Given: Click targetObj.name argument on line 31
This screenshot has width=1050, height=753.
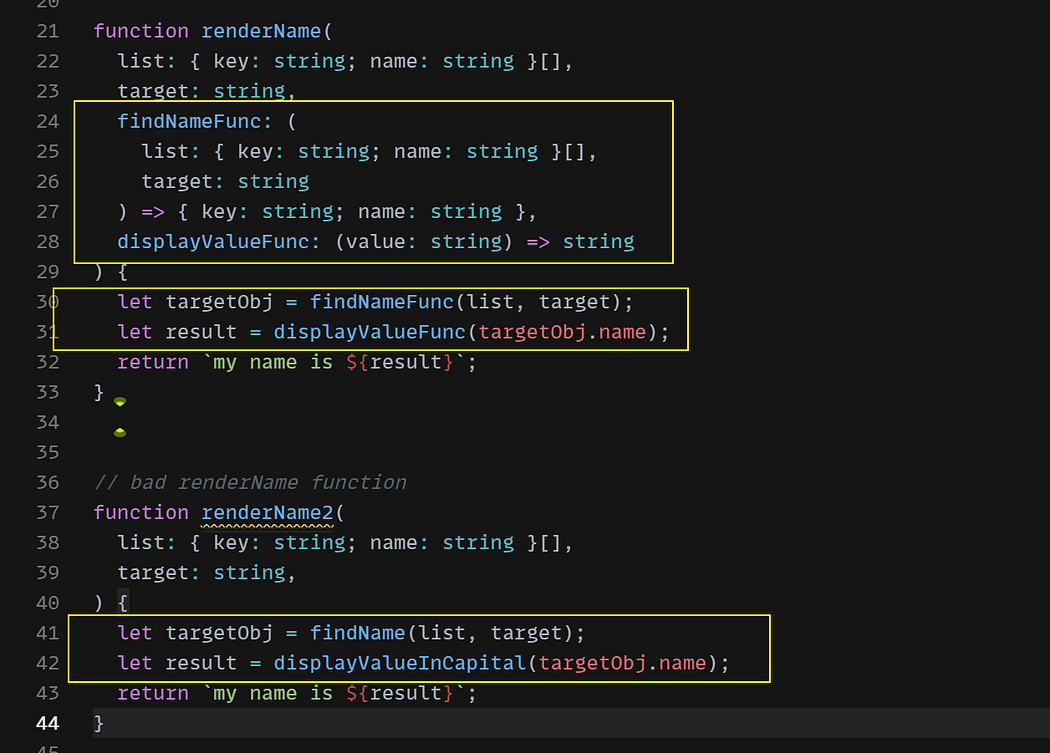Looking at the screenshot, I should point(562,332).
